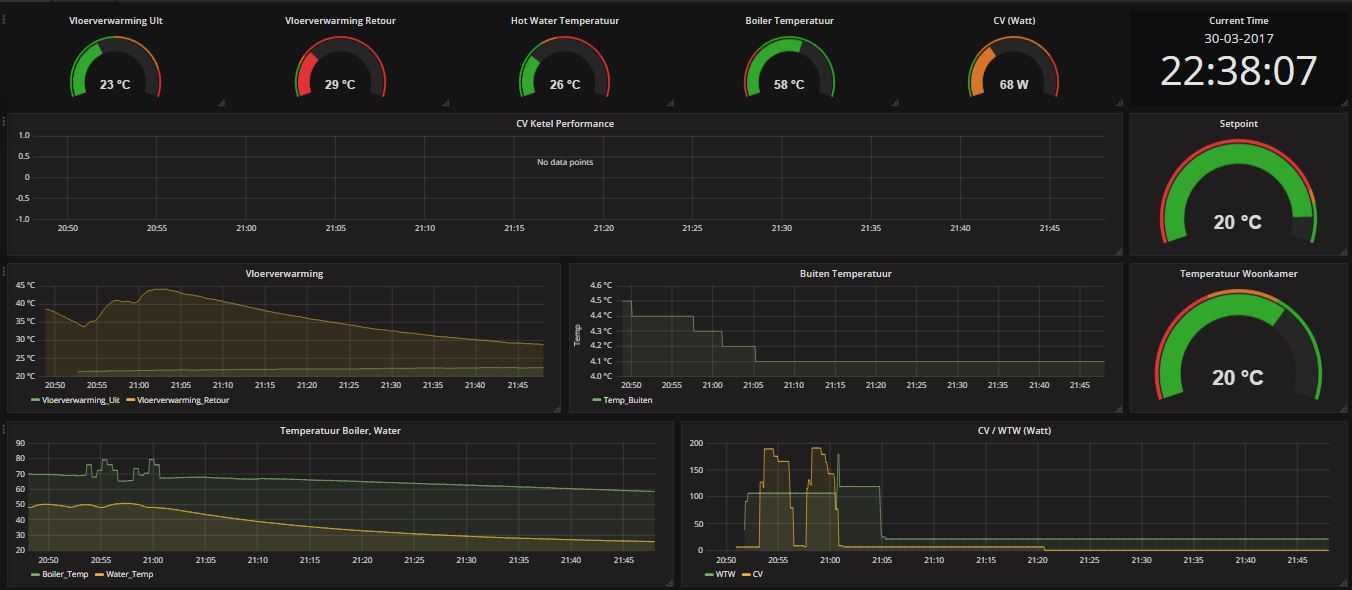1352x590 pixels.
Task: Open the CV (Watt) gauge panel title menu
Action: (x=1014, y=20)
